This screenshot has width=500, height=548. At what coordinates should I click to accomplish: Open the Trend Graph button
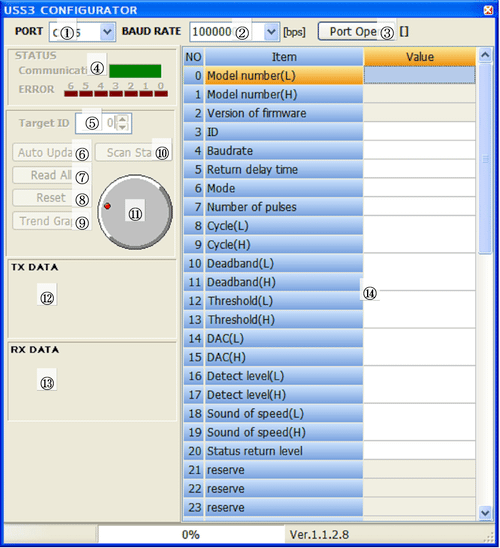coord(51,221)
